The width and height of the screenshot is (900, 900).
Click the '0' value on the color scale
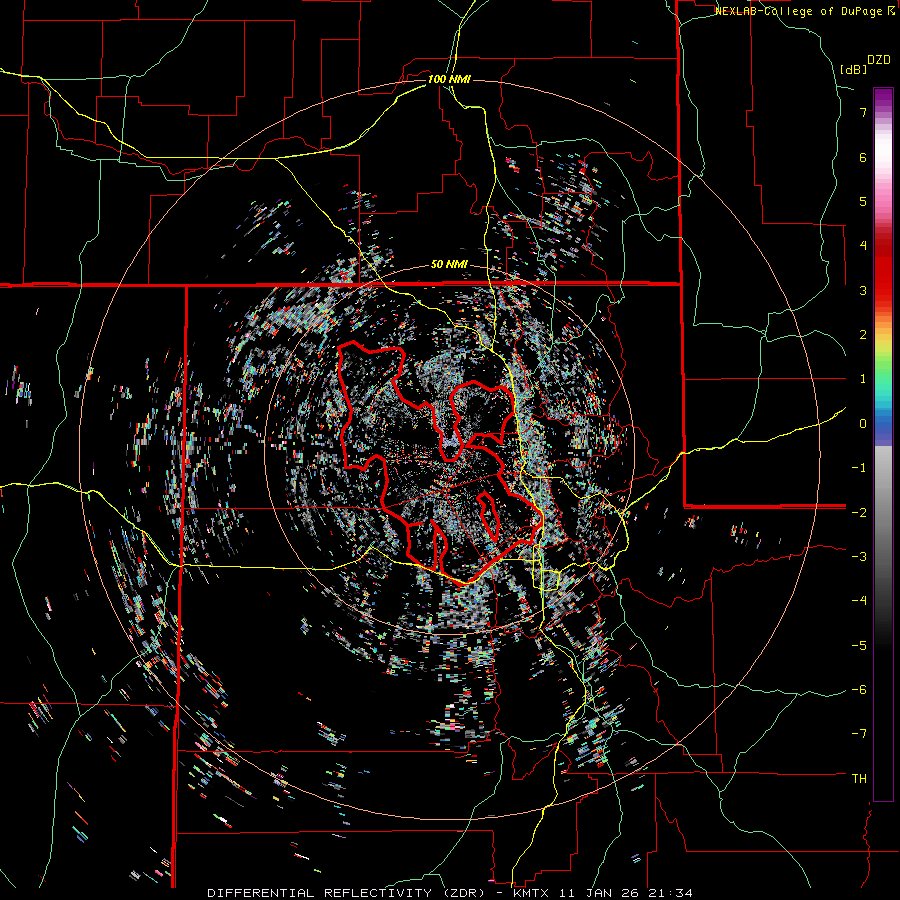[x=863, y=424]
